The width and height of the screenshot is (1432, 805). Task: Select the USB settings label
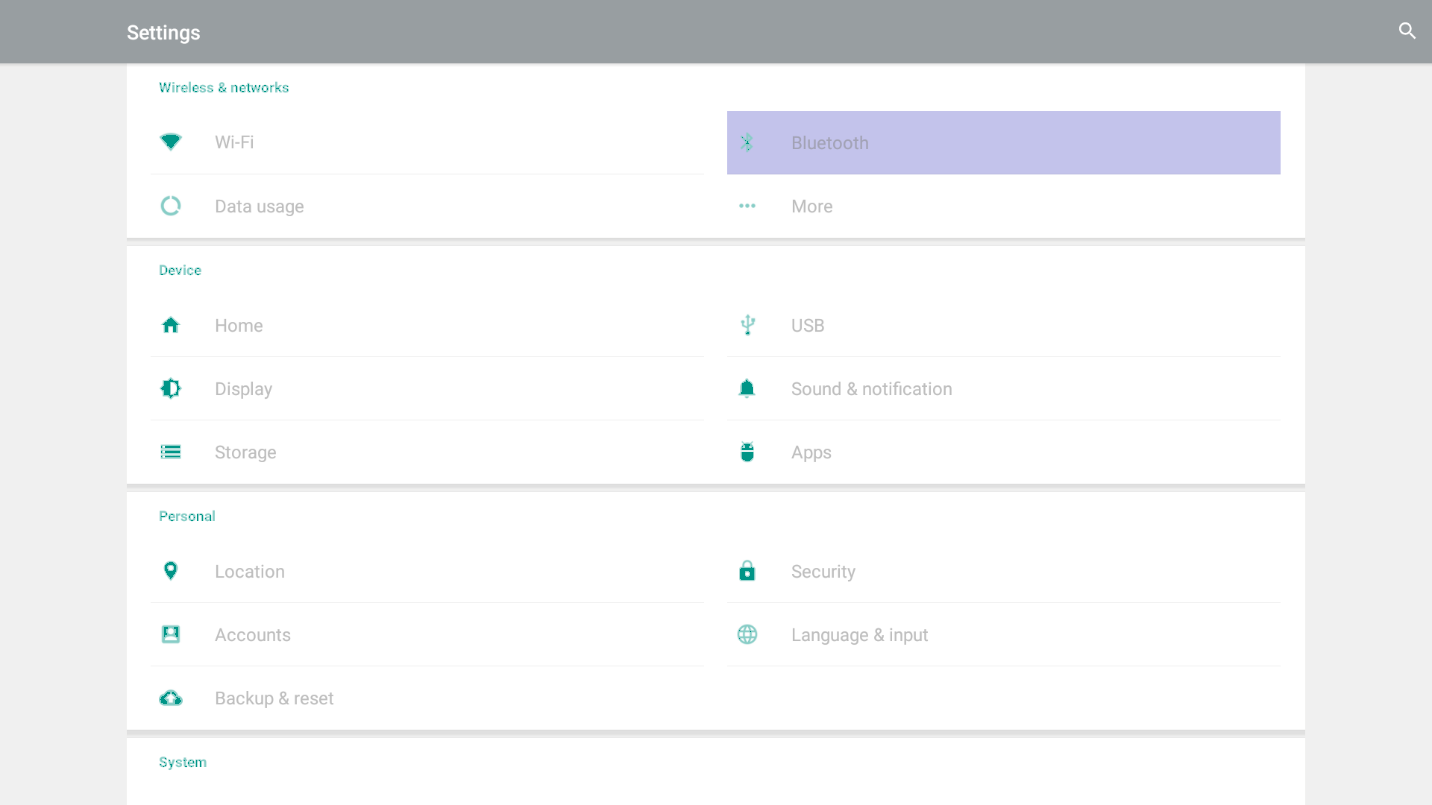[808, 325]
